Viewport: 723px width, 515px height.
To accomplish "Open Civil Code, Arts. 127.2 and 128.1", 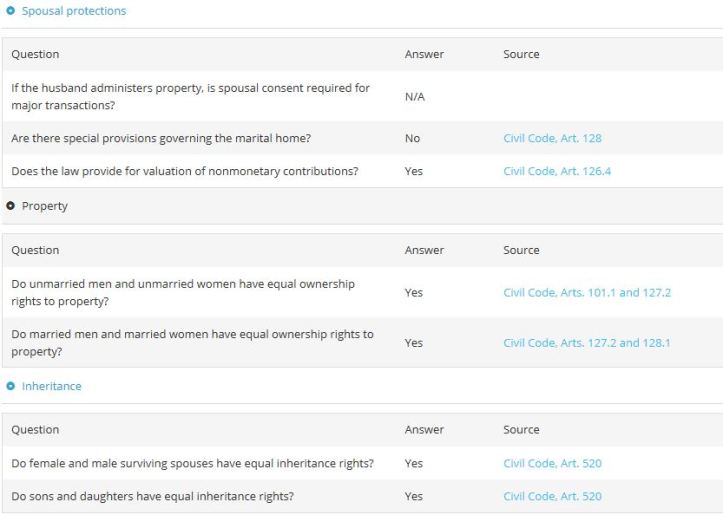I will (587, 342).
